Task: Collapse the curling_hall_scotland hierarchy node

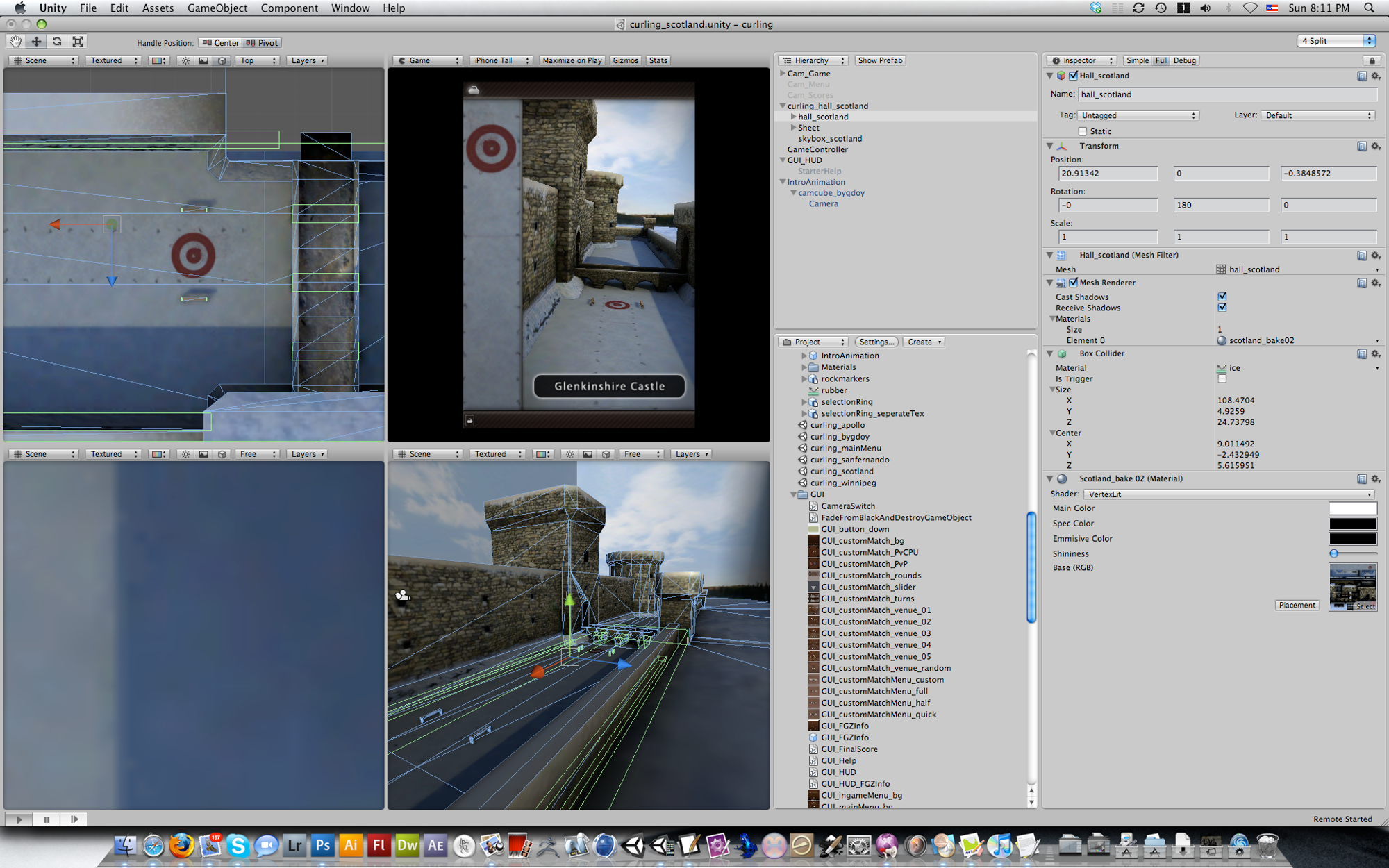Action: point(783,106)
